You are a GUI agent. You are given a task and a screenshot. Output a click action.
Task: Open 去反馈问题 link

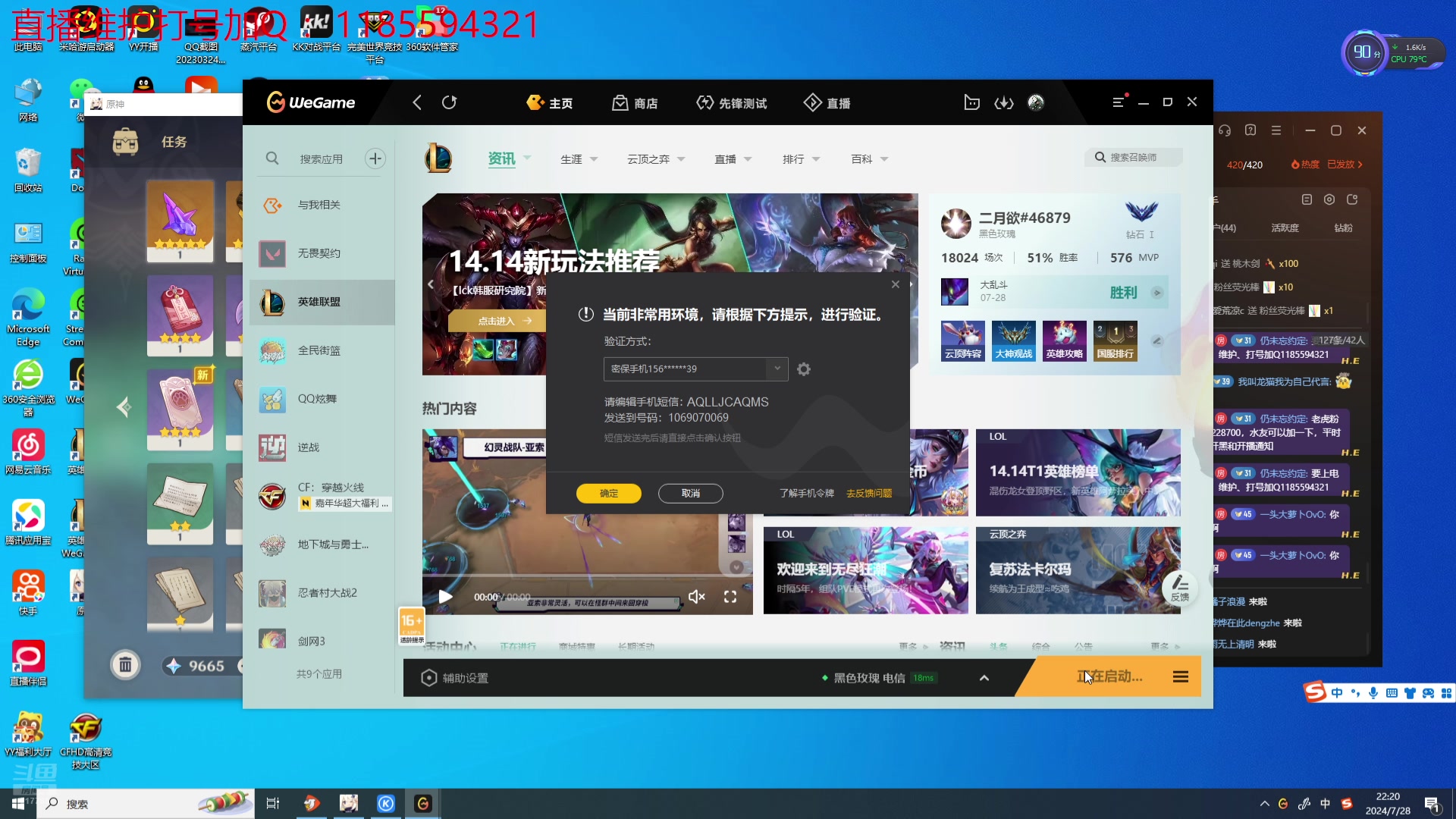[x=869, y=494]
